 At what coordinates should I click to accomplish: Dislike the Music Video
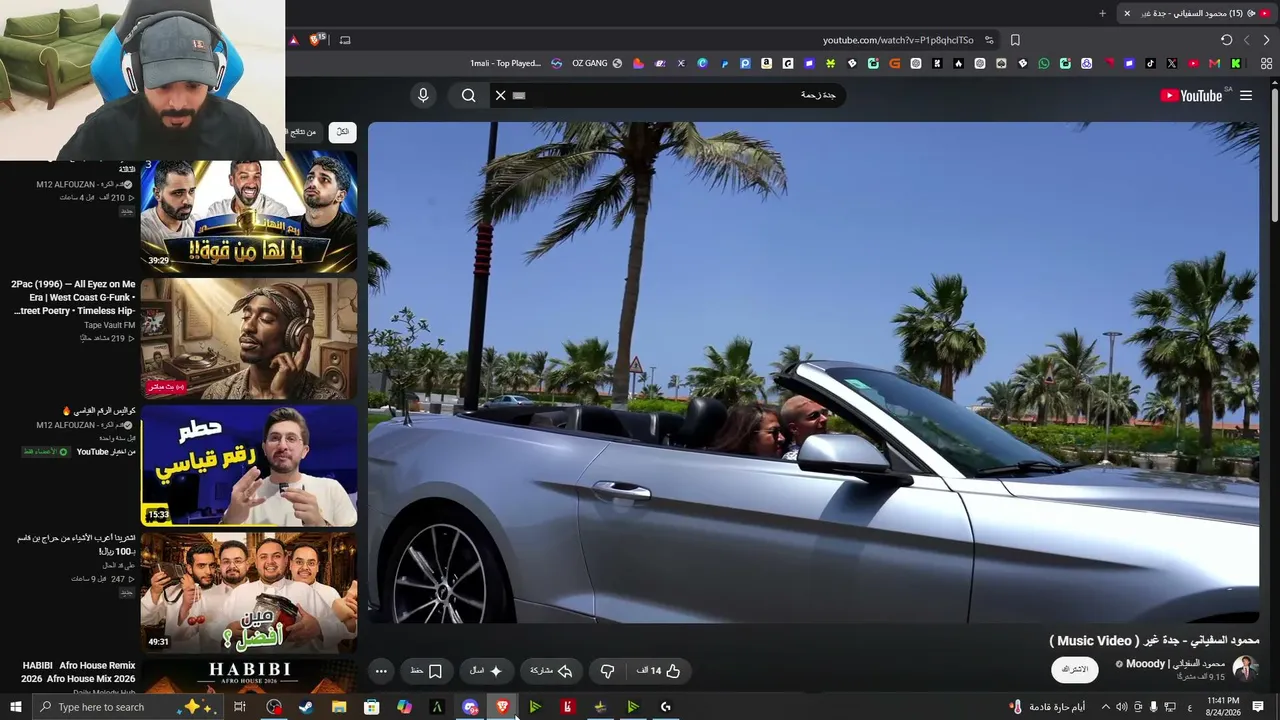click(607, 671)
